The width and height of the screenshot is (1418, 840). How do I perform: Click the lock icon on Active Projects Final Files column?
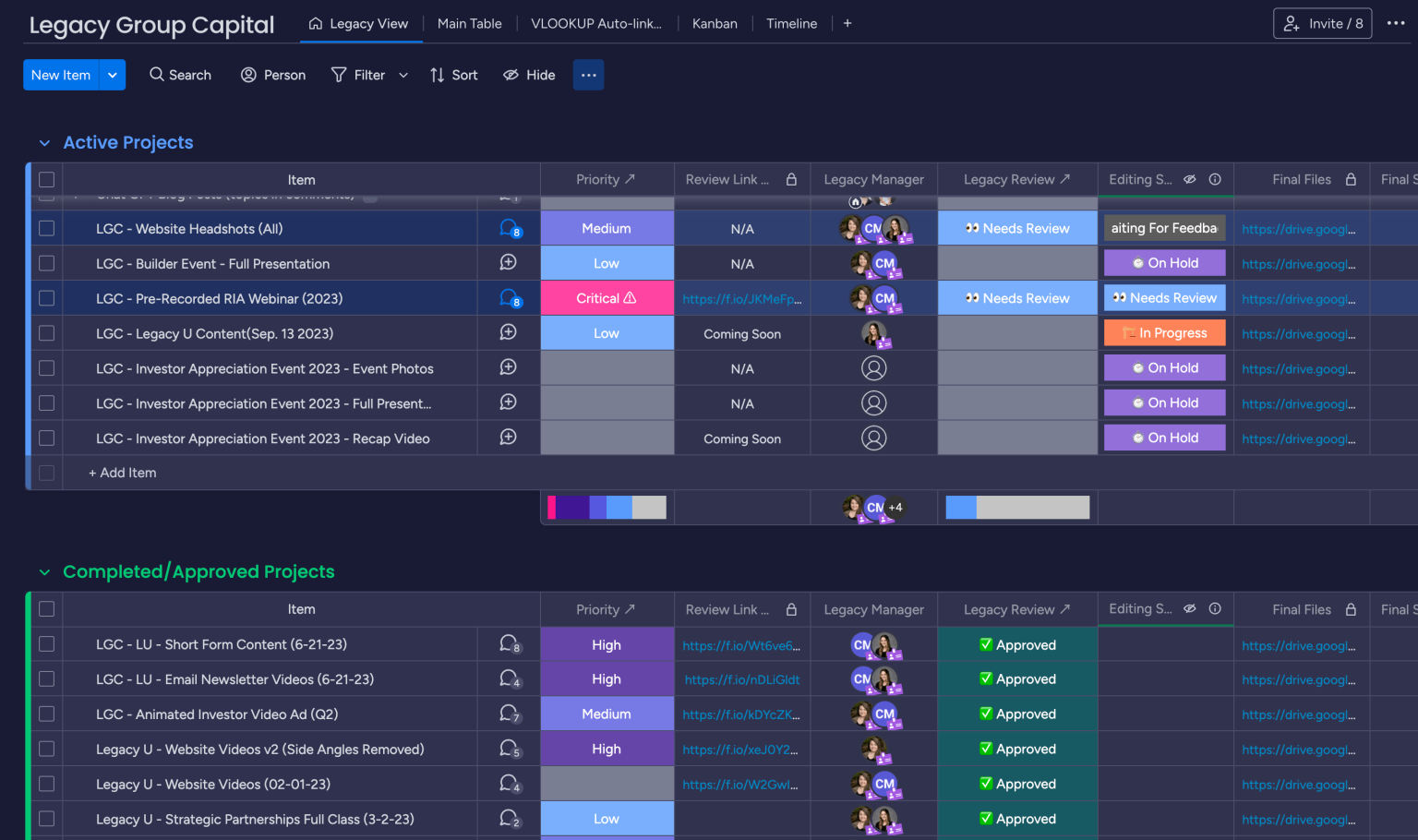[x=1351, y=179]
